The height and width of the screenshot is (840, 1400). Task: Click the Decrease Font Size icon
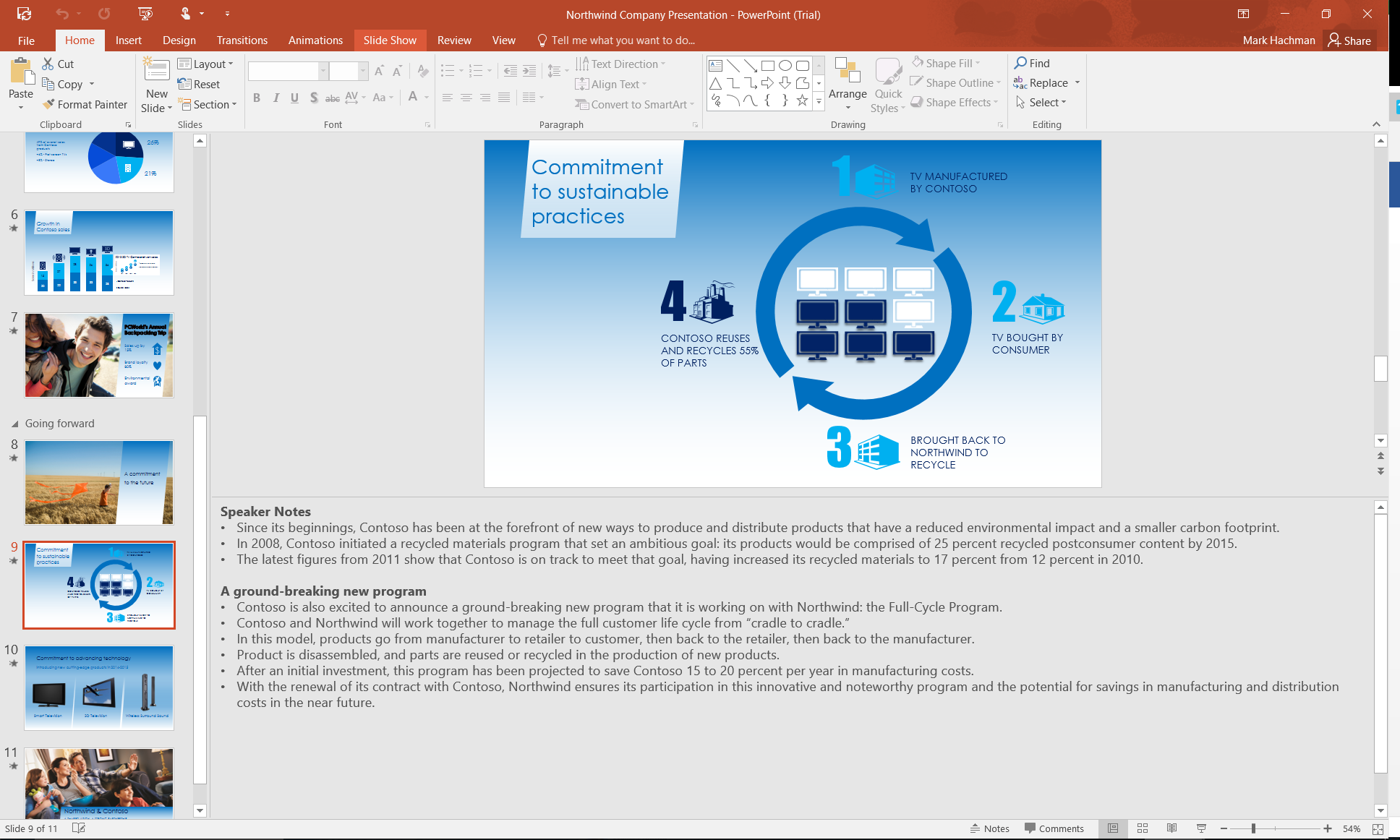pos(397,71)
